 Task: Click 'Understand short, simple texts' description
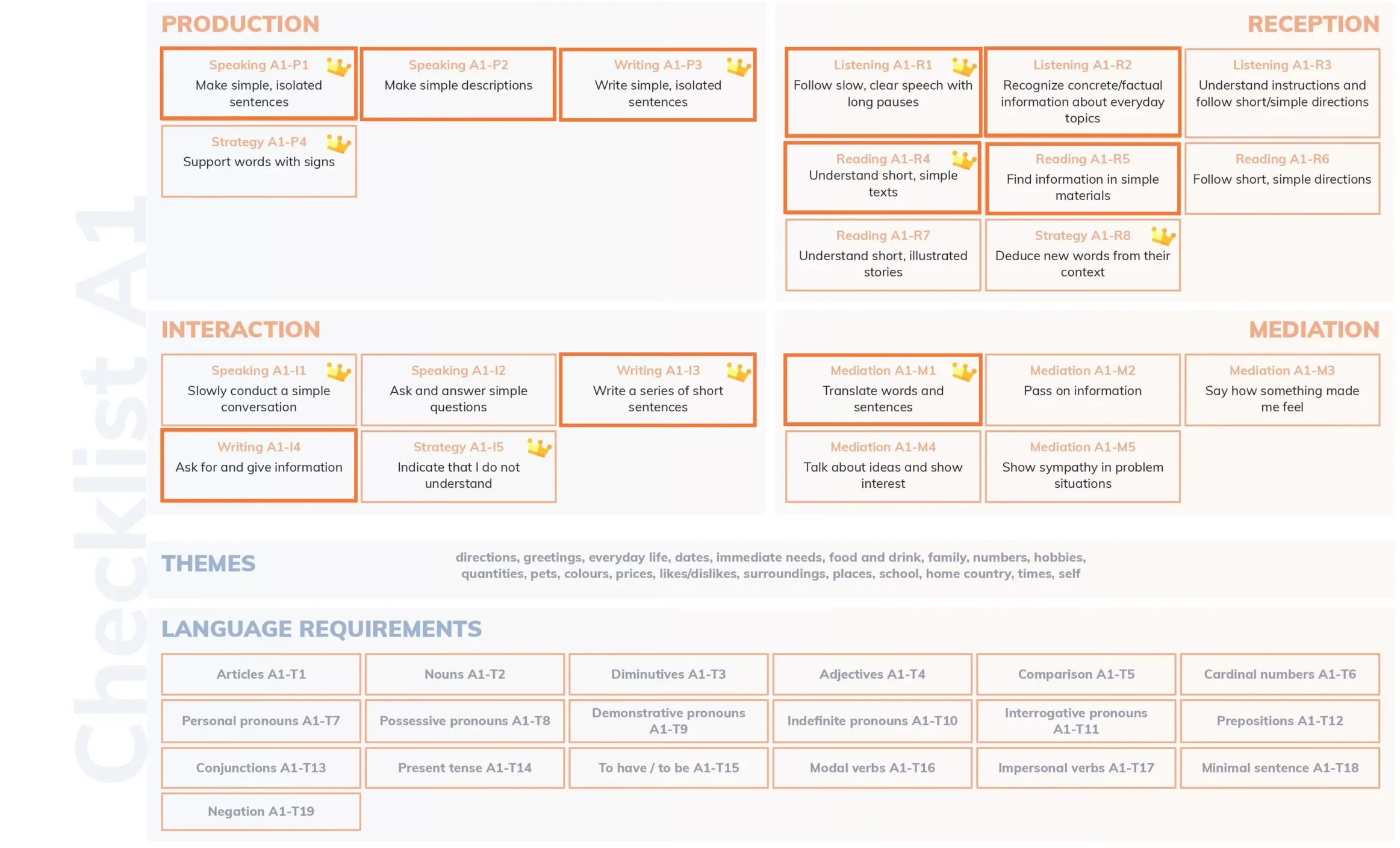tap(883, 184)
